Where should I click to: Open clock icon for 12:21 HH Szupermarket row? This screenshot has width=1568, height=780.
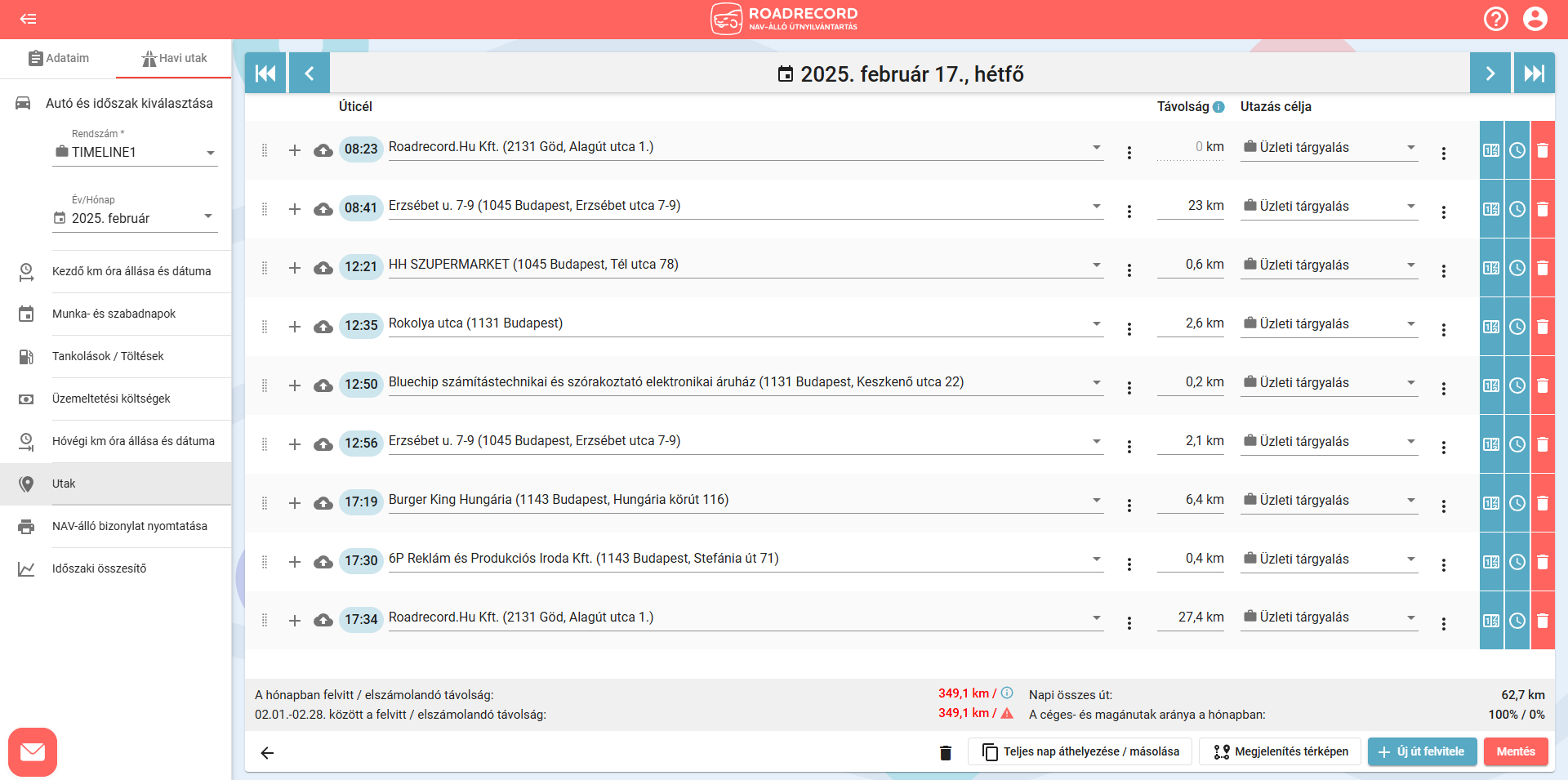coord(1517,268)
